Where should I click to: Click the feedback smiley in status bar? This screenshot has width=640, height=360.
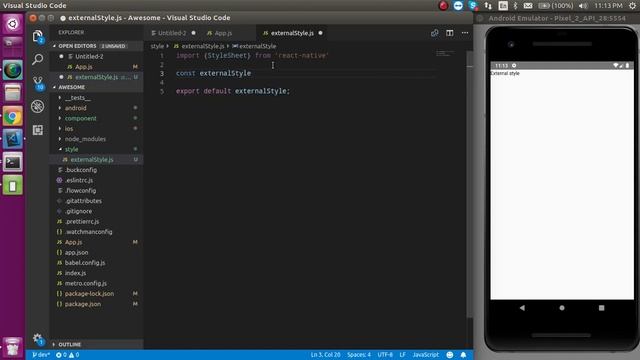[x=449, y=355]
